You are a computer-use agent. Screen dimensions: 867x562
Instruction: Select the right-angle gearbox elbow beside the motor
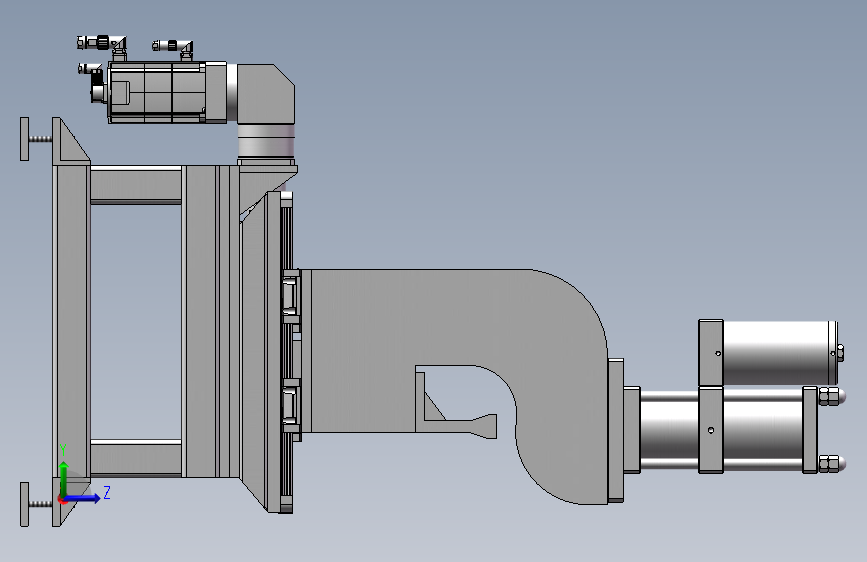[x=266, y=93]
